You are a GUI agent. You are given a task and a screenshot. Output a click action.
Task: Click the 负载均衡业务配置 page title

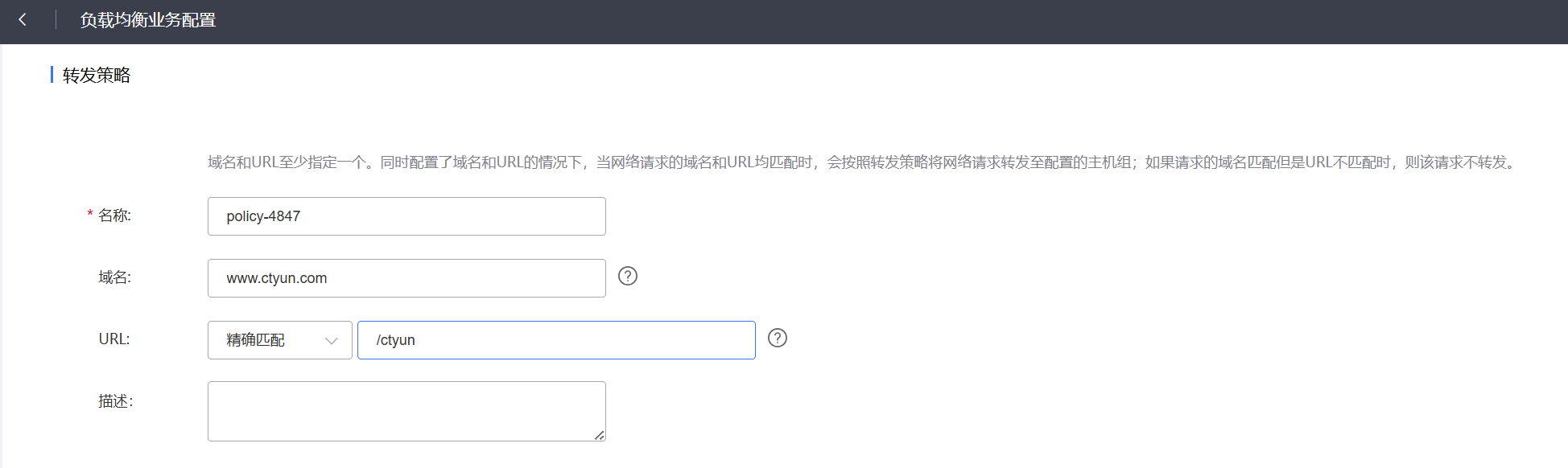point(148,20)
